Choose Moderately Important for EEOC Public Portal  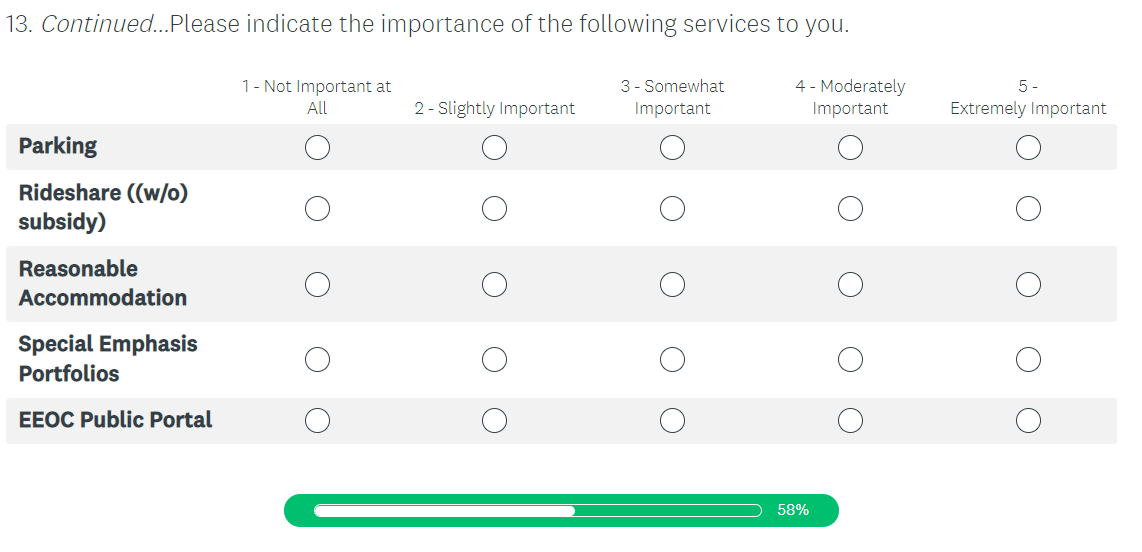(850, 421)
